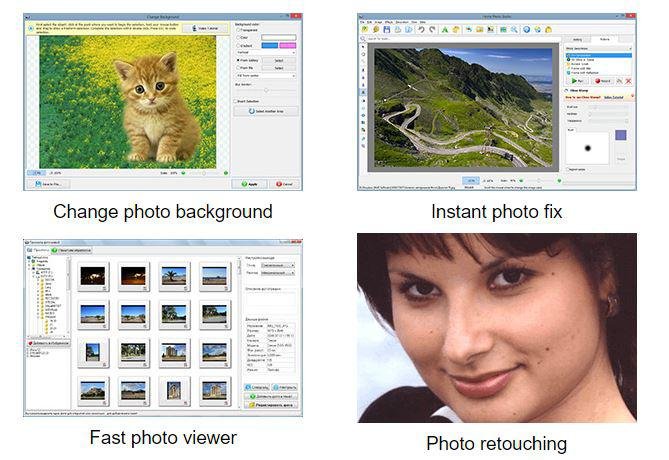Click the magnifier icon beside the green grid icon
Image resolution: width=669 pixels, height=460 pixels.
[x=514, y=29]
